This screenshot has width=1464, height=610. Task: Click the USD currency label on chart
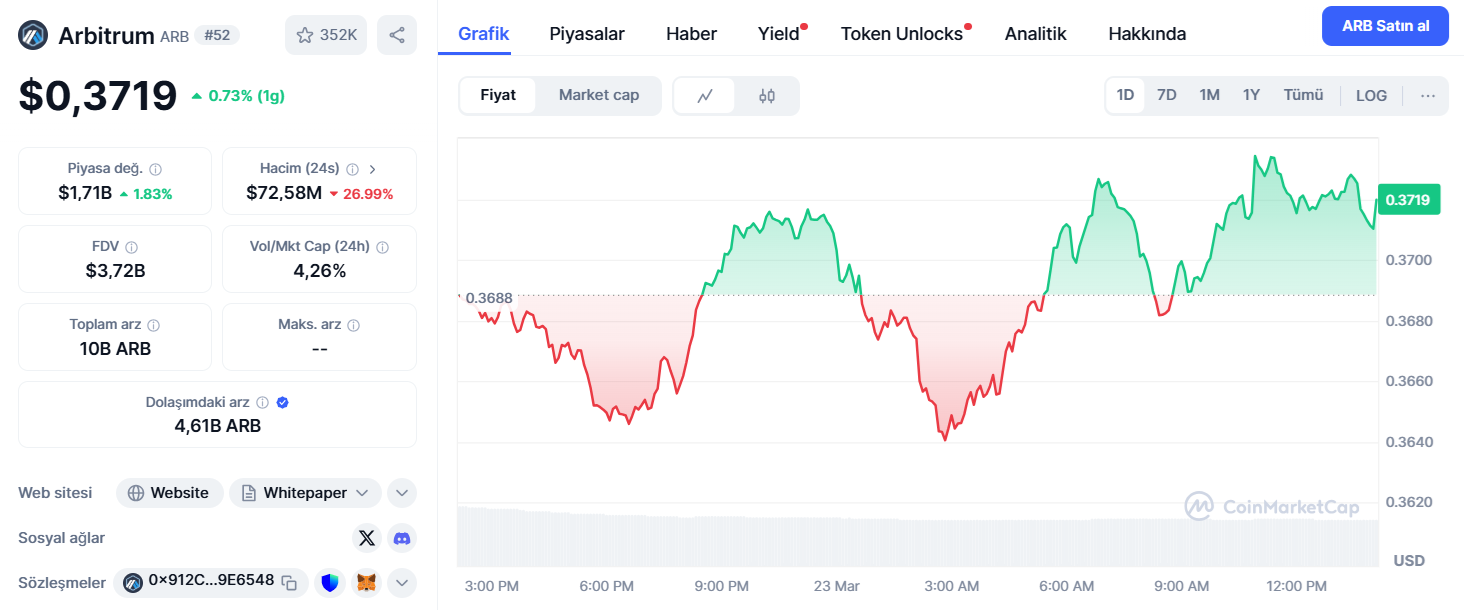1409,560
